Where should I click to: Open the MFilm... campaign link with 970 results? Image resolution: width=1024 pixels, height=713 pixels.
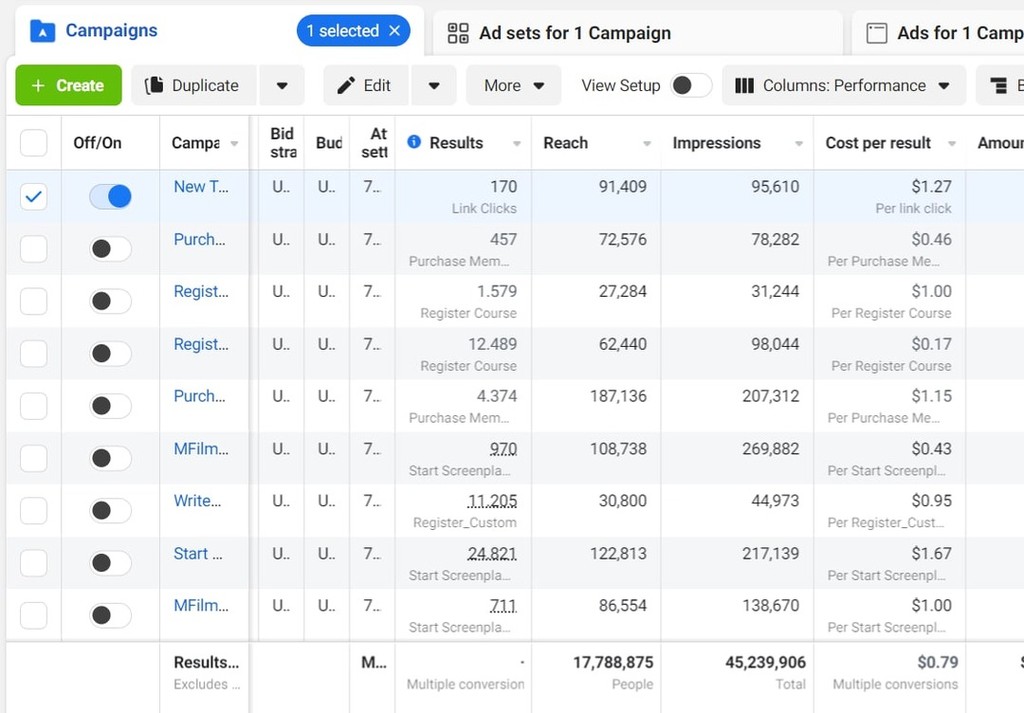pyautogui.click(x=201, y=449)
